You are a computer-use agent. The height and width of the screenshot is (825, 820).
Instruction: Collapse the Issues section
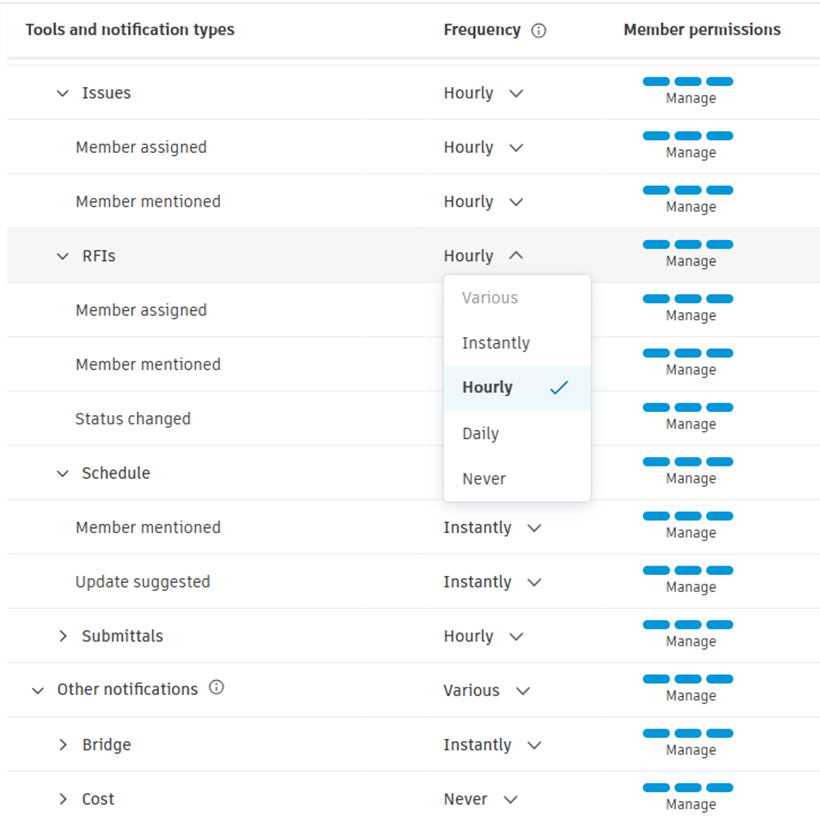[x=62, y=92]
